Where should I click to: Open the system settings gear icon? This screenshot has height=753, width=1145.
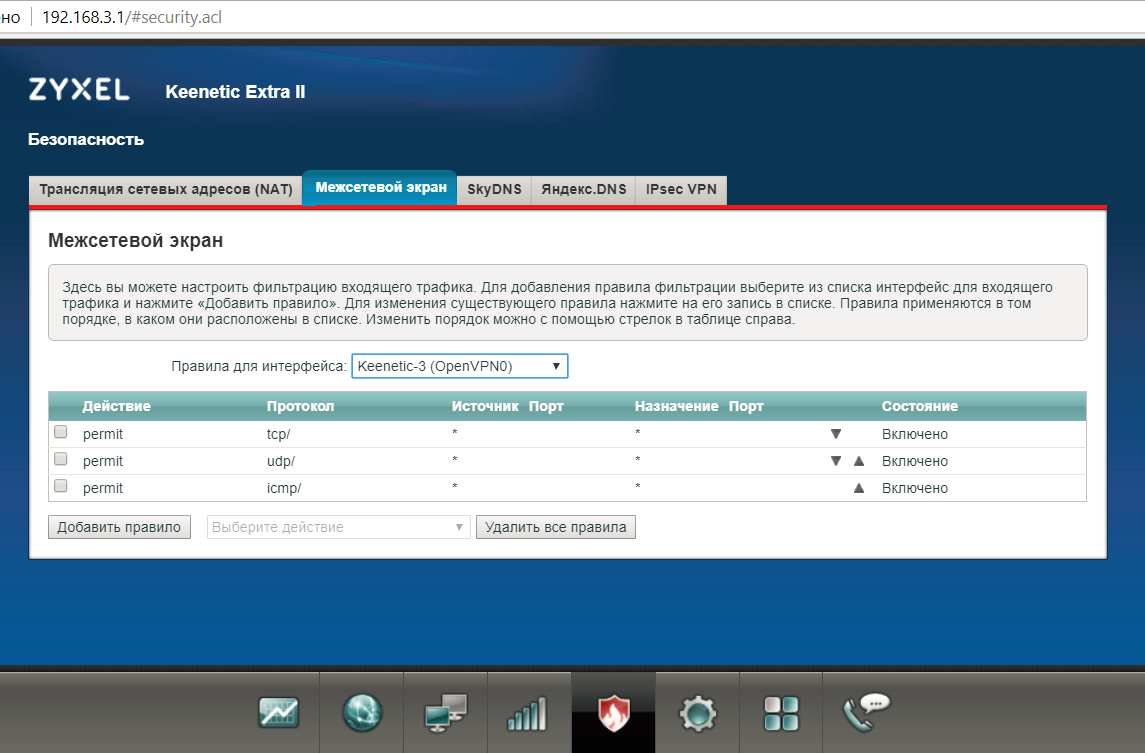[697, 713]
